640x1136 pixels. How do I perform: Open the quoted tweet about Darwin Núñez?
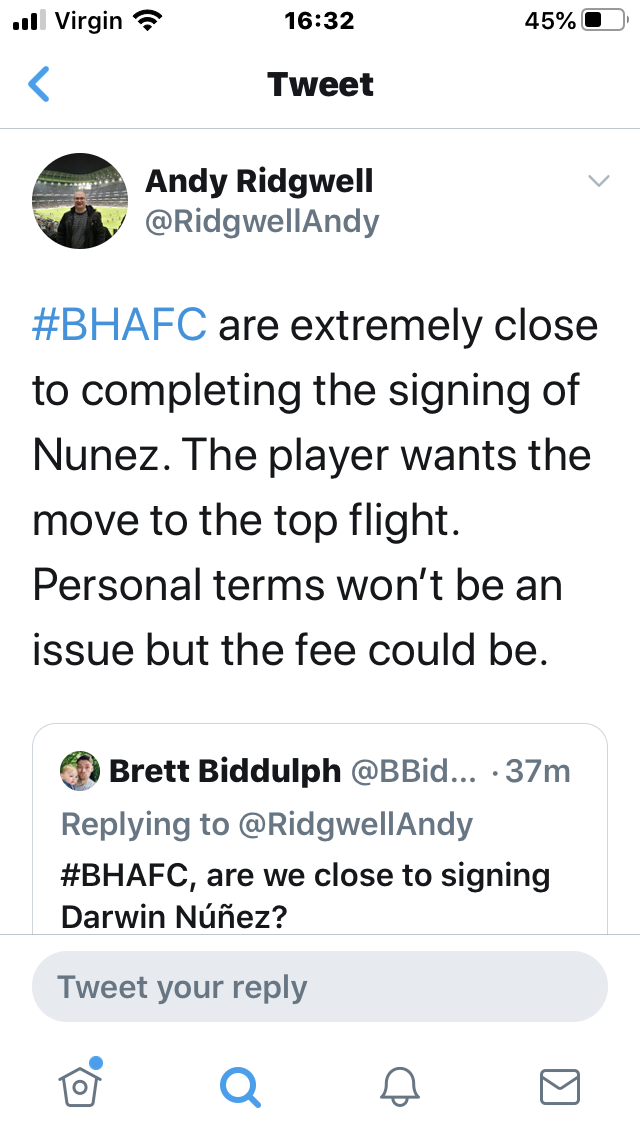tap(320, 829)
